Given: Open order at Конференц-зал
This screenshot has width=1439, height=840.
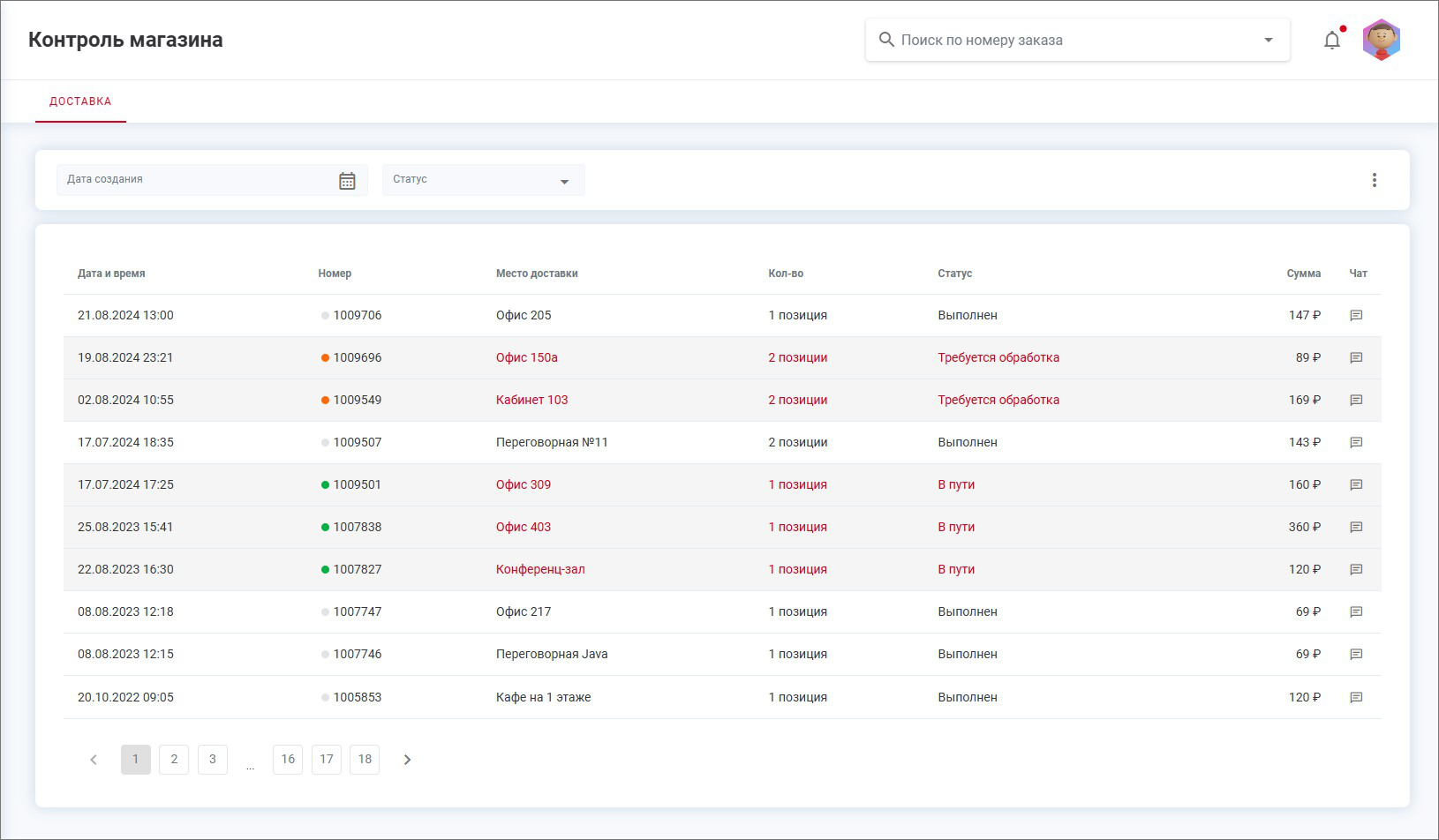Looking at the screenshot, I should tap(539, 570).
